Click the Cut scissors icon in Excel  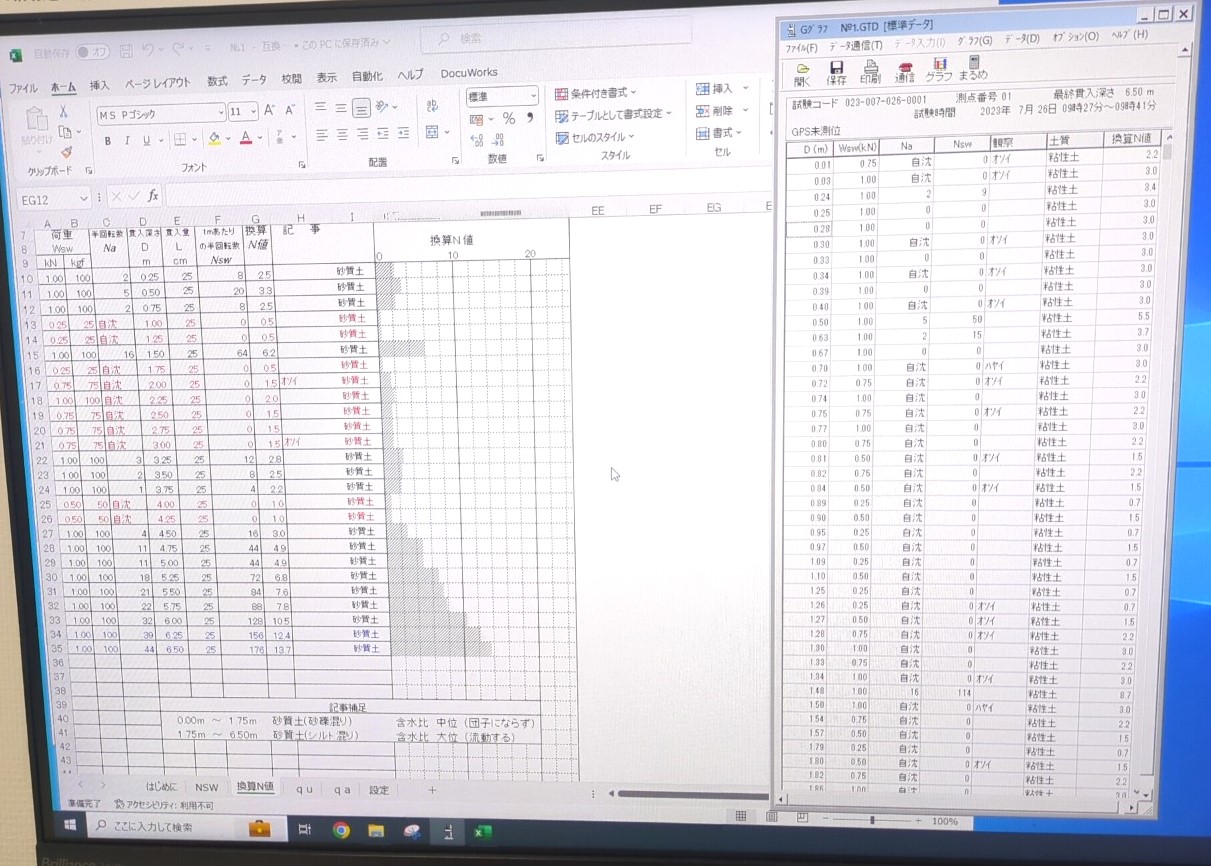coord(63,112)
